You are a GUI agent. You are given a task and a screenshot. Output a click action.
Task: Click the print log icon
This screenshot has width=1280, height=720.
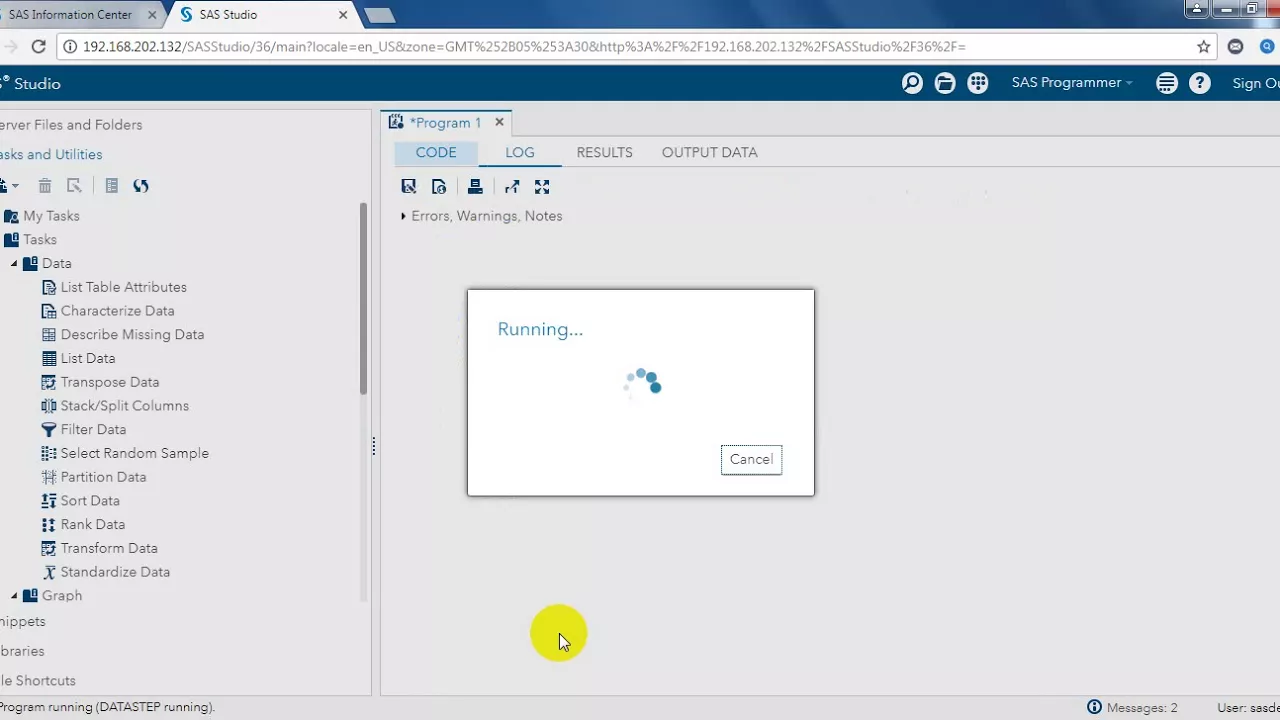pos(475,187)
